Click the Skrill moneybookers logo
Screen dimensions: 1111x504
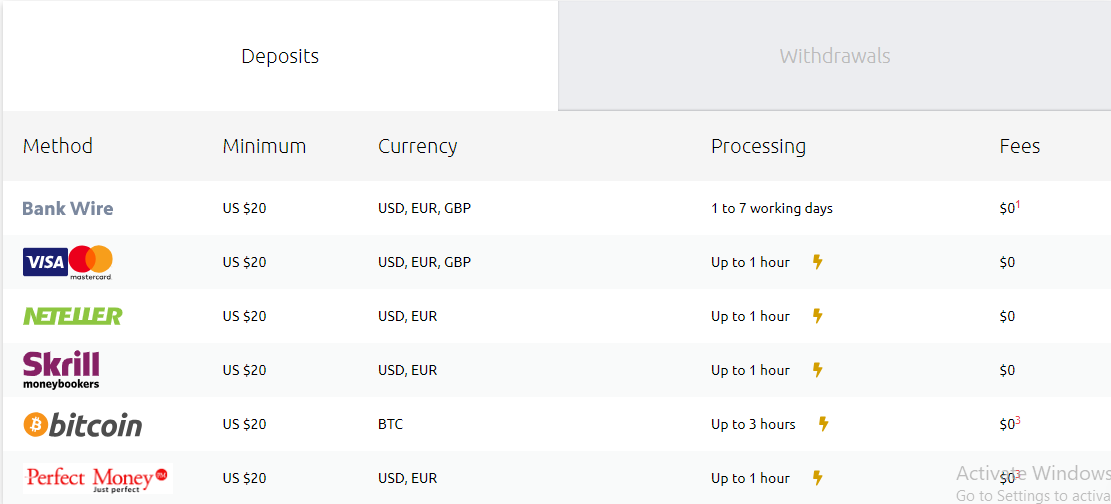[x=61, y=370]
